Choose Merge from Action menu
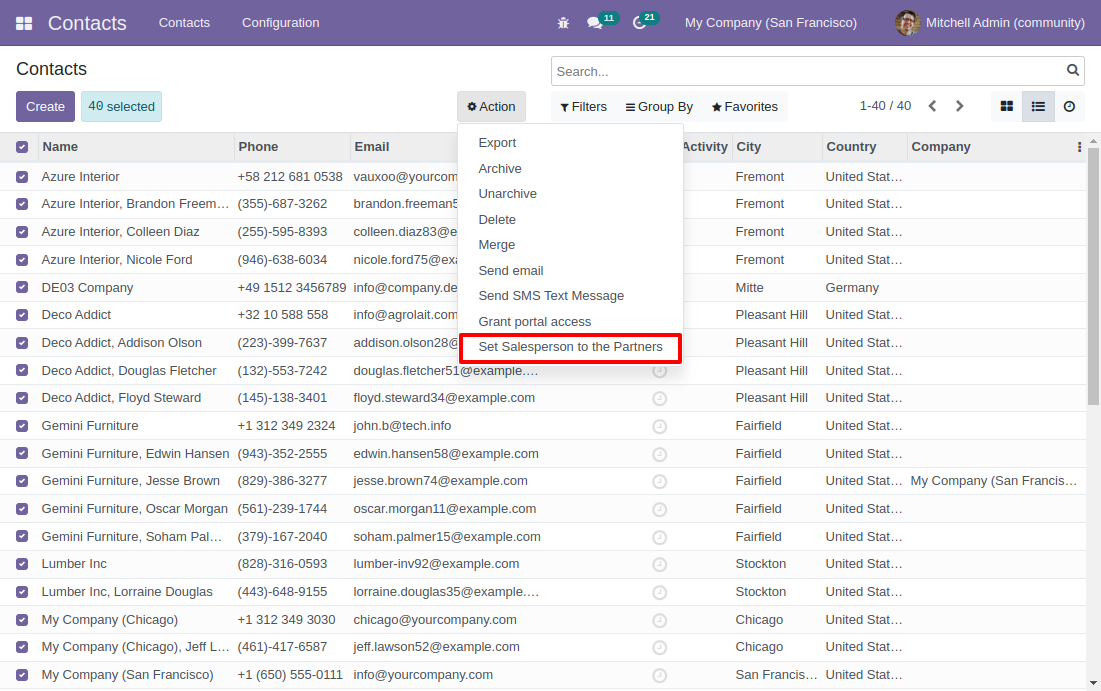 click(496, 245)
